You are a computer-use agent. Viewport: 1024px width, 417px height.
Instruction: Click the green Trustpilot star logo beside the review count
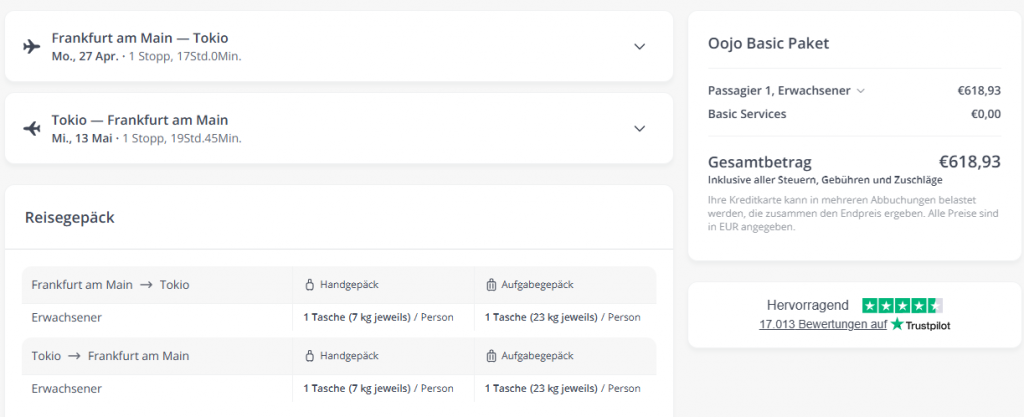coord(897,325)
